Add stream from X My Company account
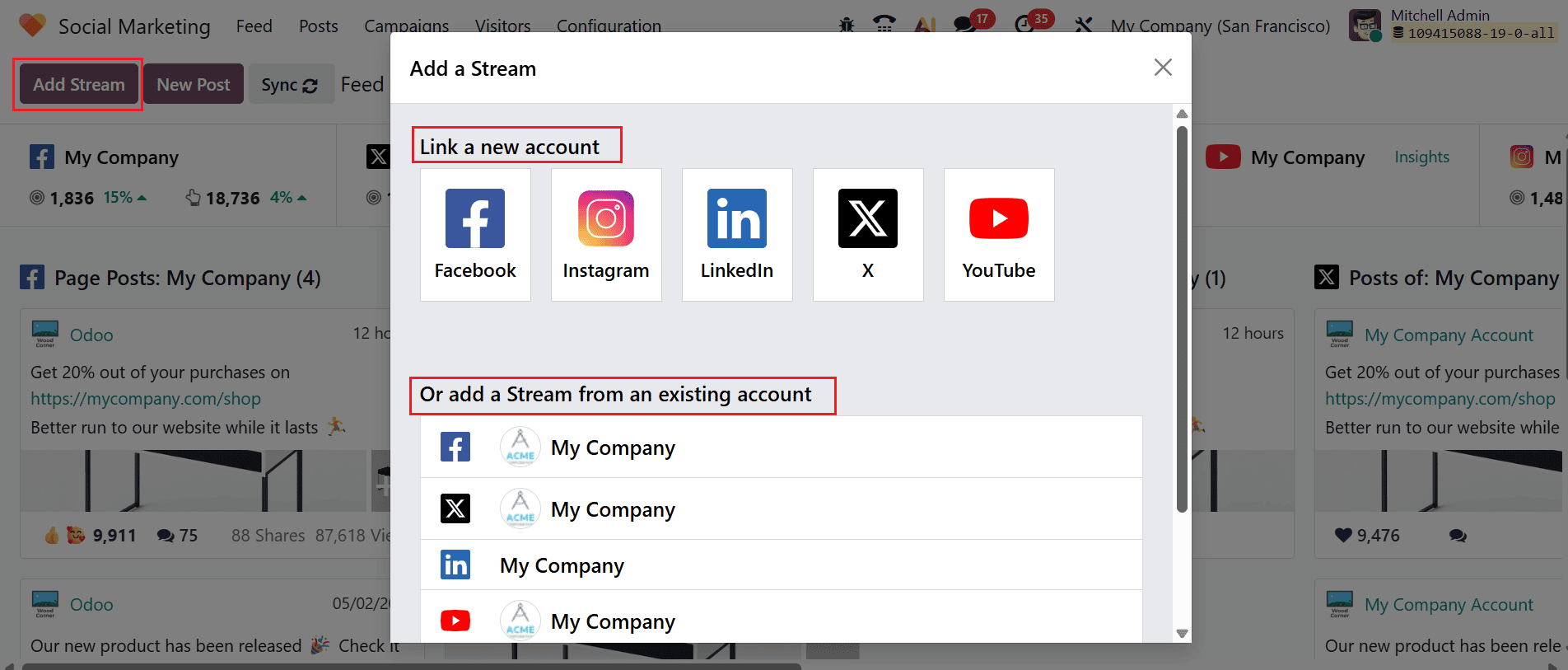Screen dimensions: 1568x670 pyautogui.click(x=782, y=509)
